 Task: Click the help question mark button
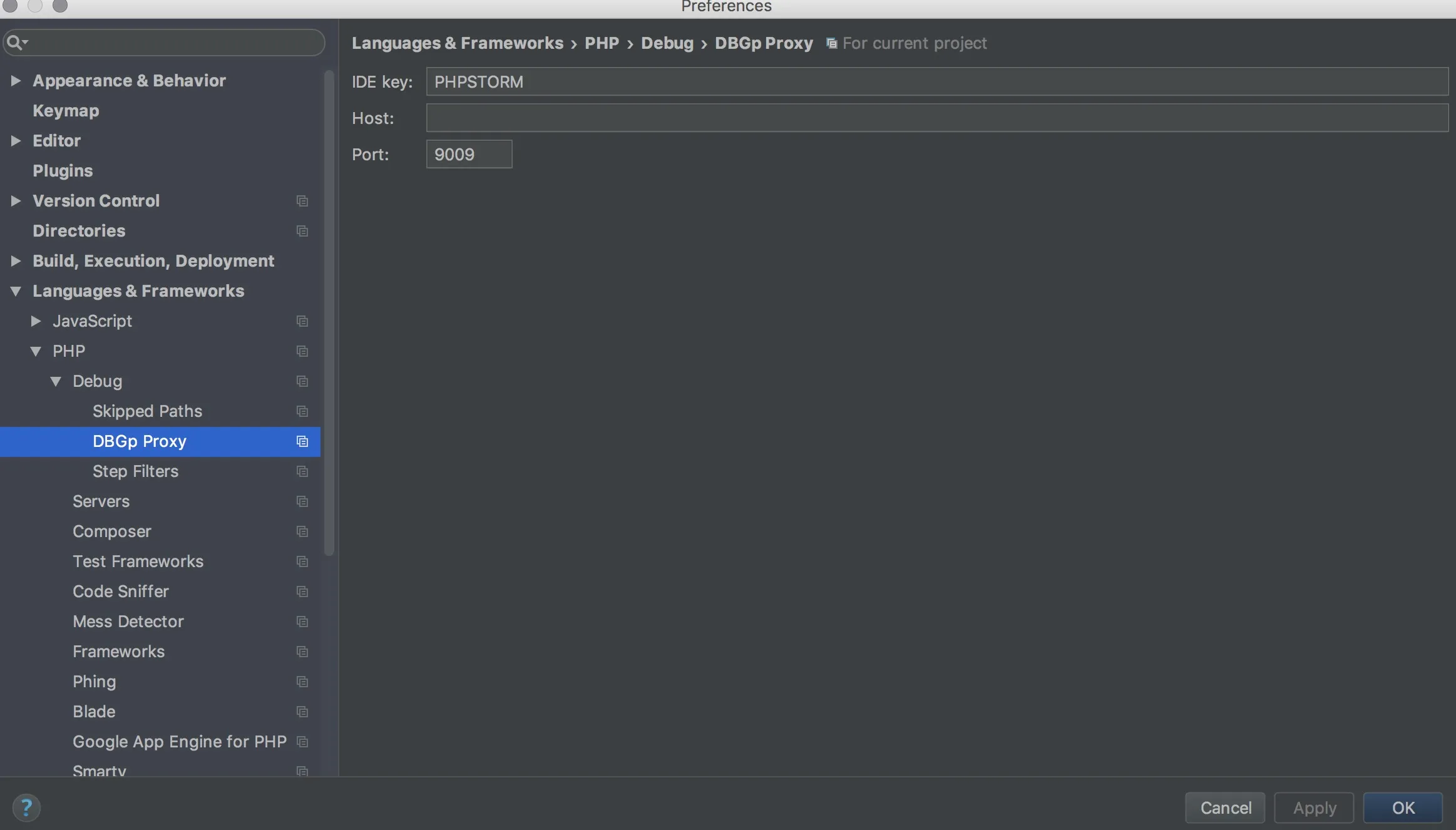pos(26,807)
